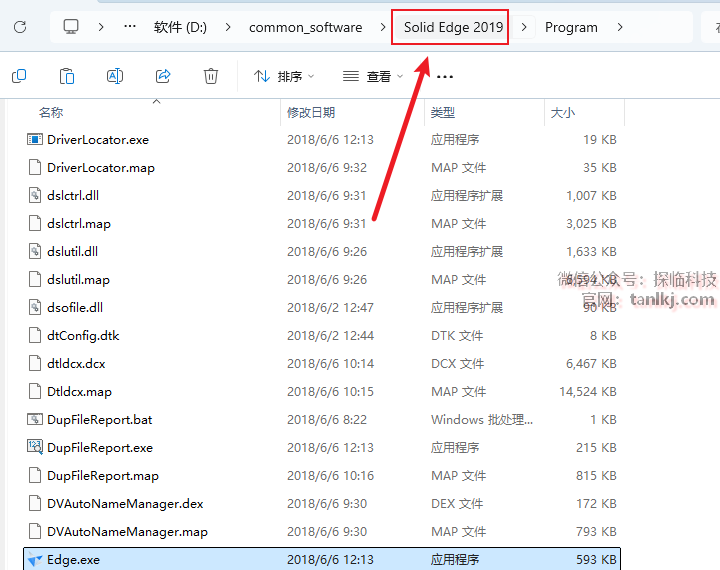Select the DriverLocator.map file icon
This screenshot has height=570, width=720.
pyautogui.click(x=35, y=167)
